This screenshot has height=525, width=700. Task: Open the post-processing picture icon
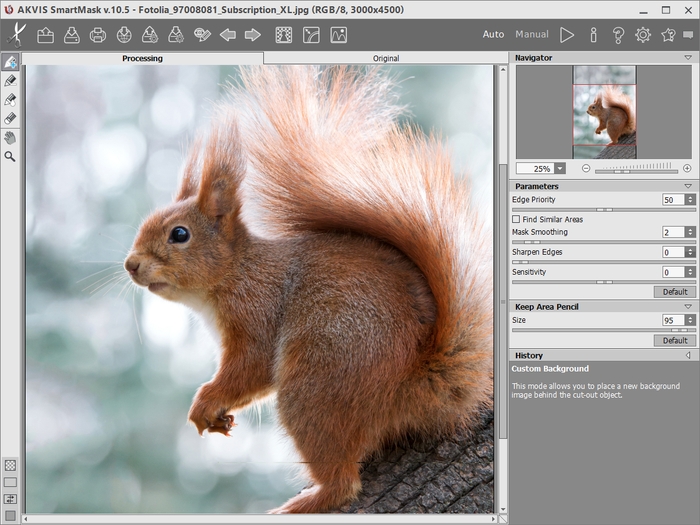click(x=339, y=35)
